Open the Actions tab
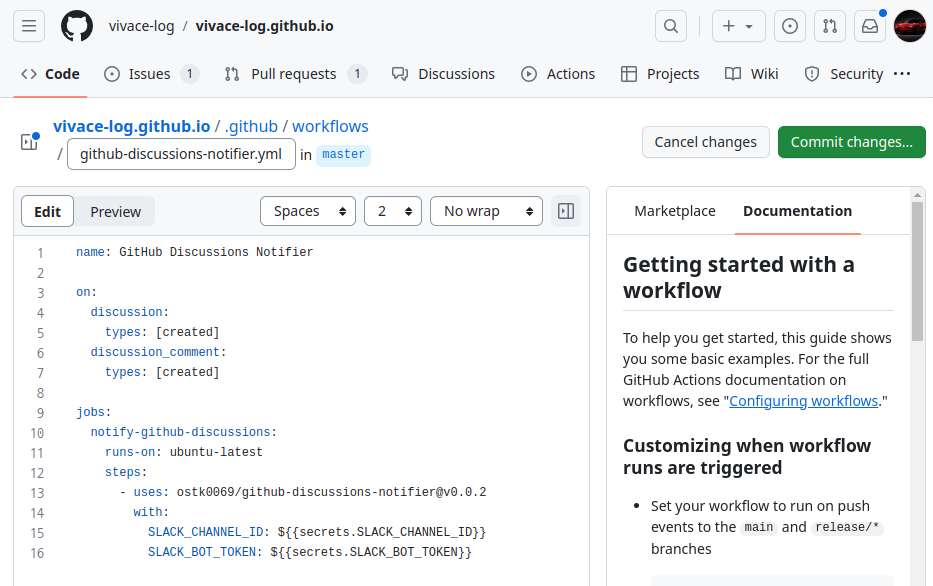Viewport: 933px width, 586px height. click(558, 74)
